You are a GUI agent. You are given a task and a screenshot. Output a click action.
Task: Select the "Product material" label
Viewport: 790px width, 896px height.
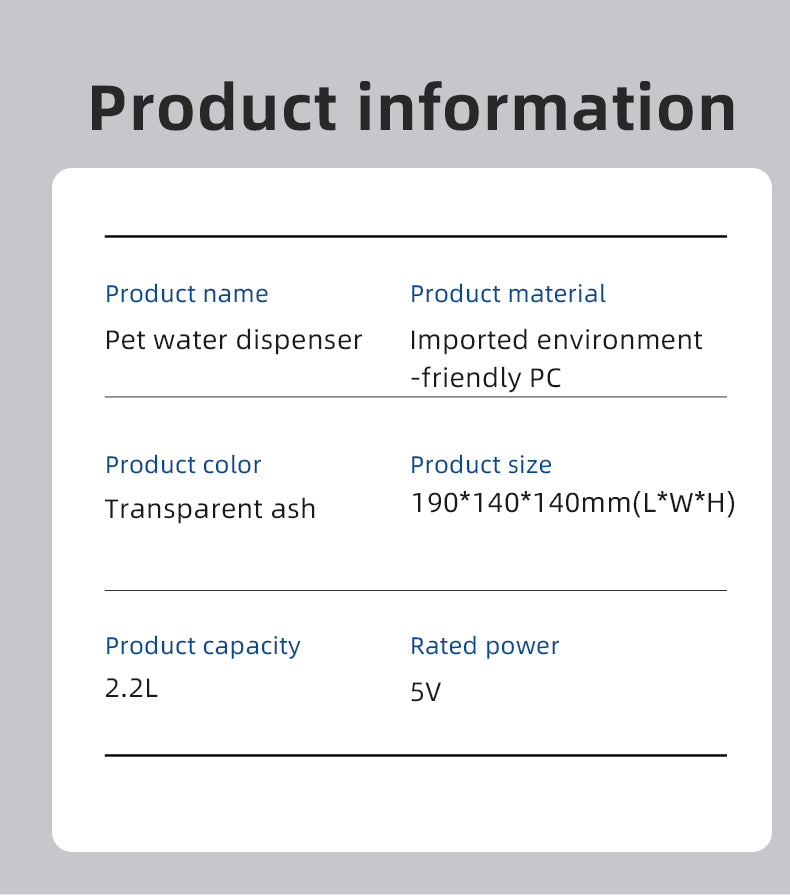(x=508, y=294)
